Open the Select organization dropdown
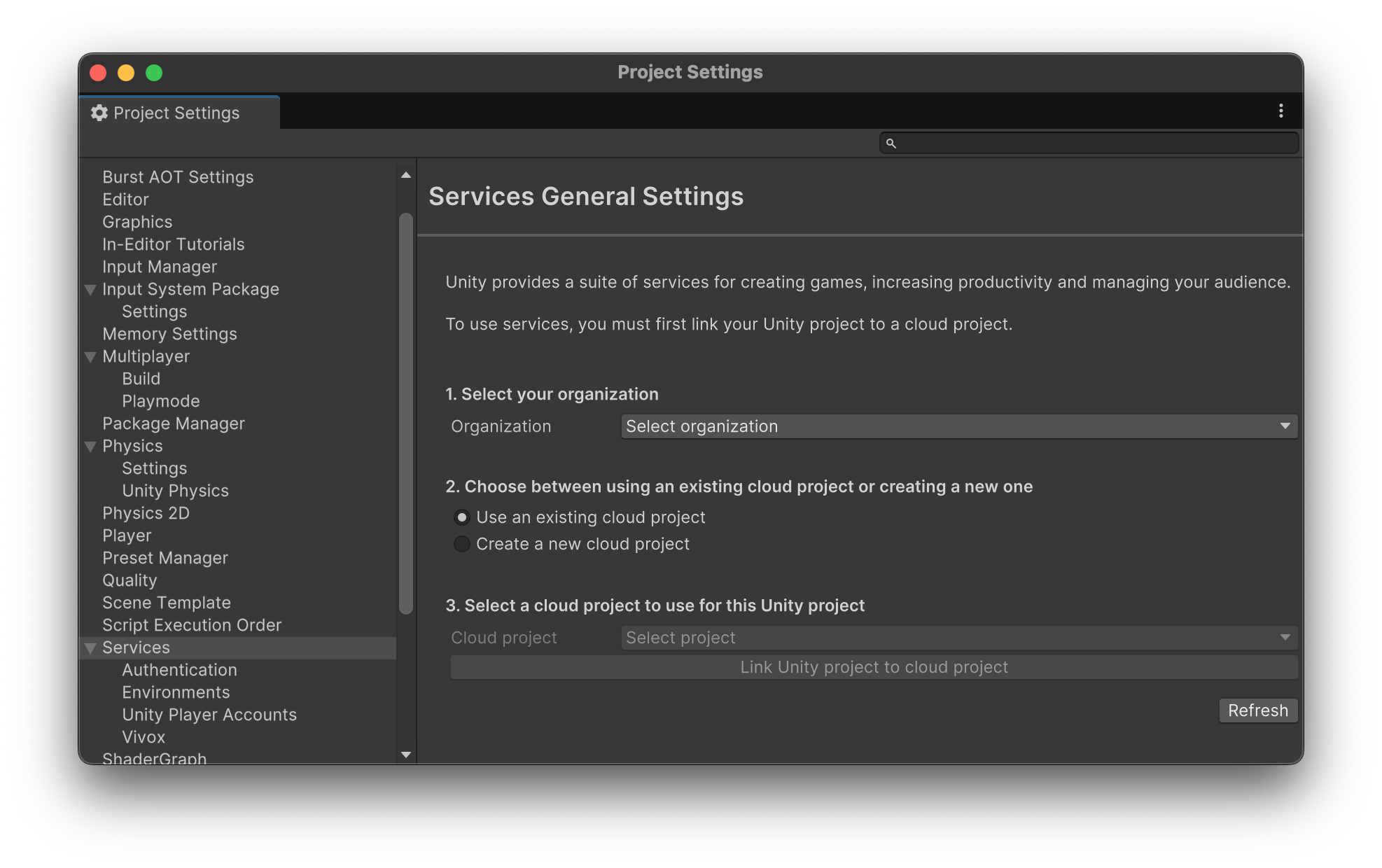The width and height of the screenshot is (1382, 868). tap(958, 426)
